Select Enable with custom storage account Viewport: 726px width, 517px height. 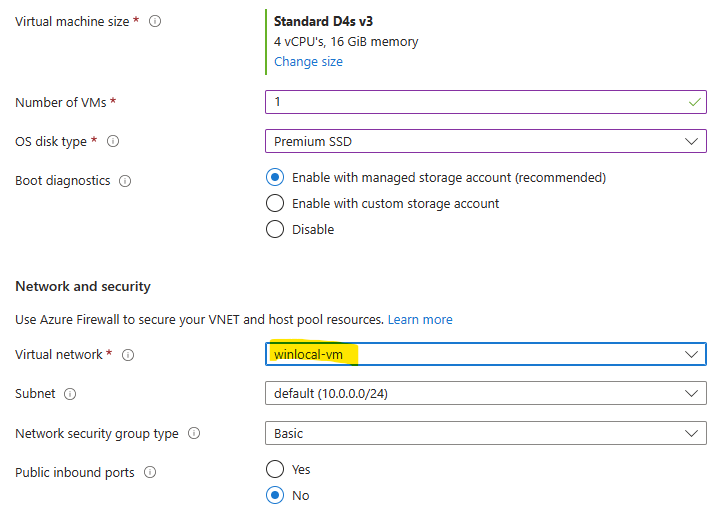click(x=275, y=203)
